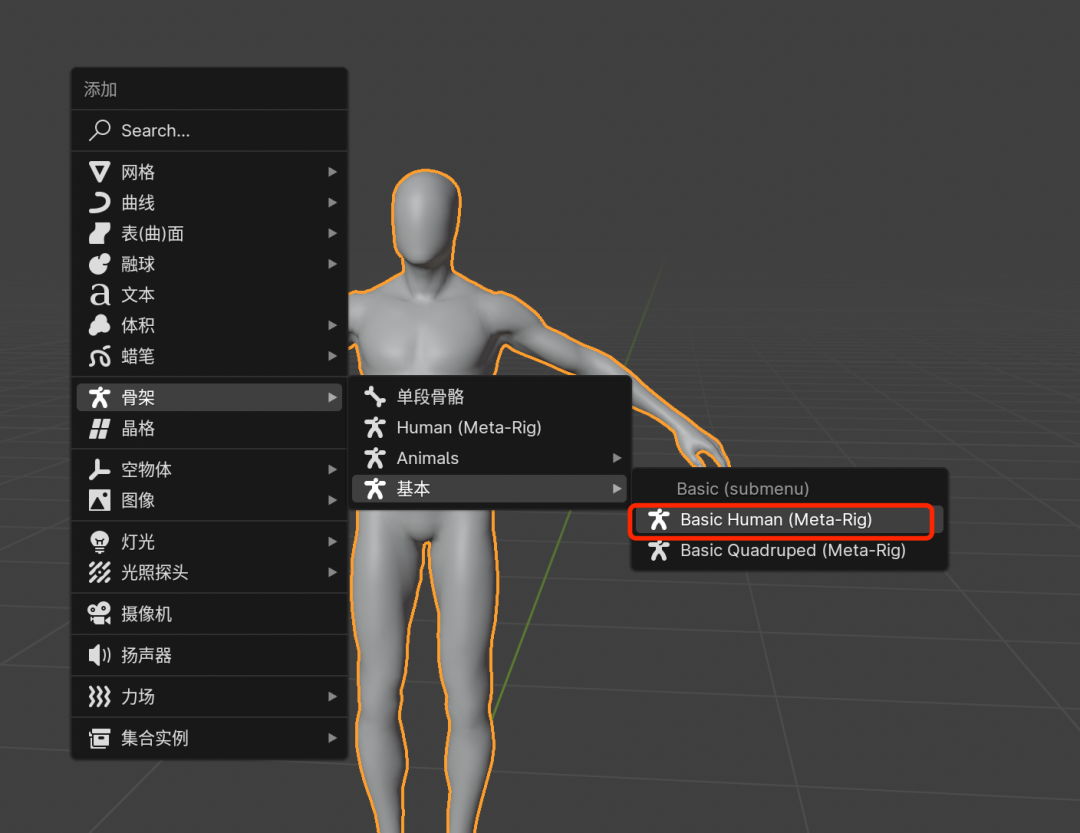Click the 空物体 empty axes icon

click(100, 469)
